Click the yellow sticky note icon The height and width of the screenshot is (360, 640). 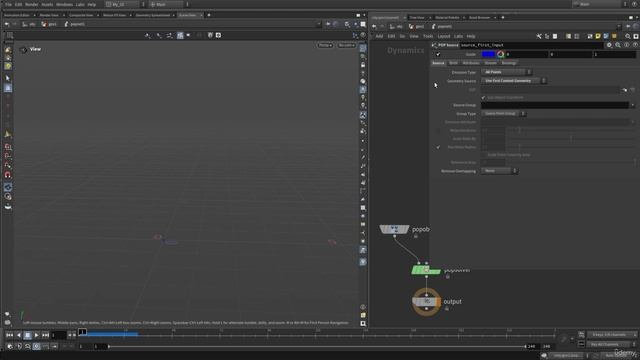[x=598, y=36]
